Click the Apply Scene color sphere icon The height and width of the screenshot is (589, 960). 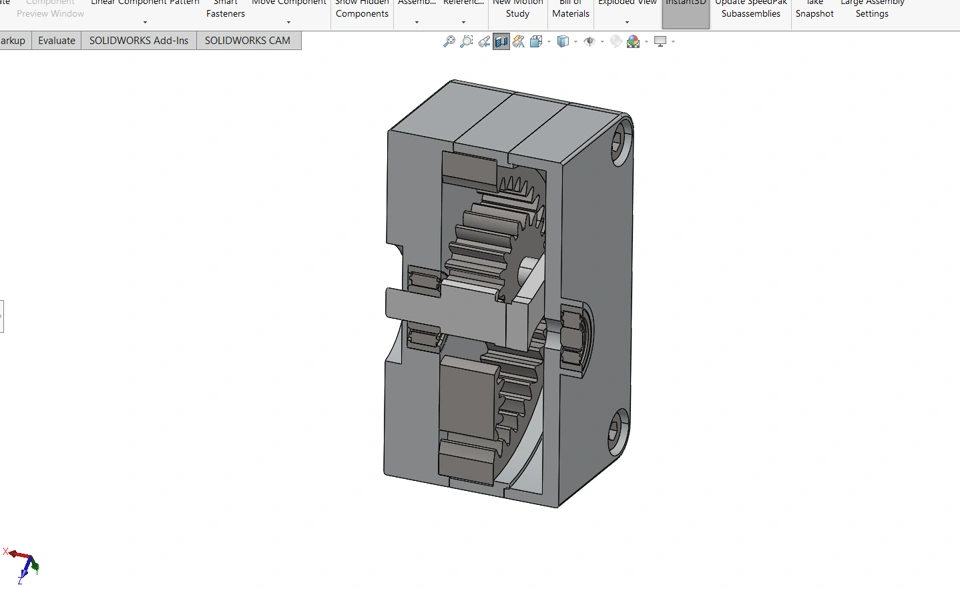[632, 42]
